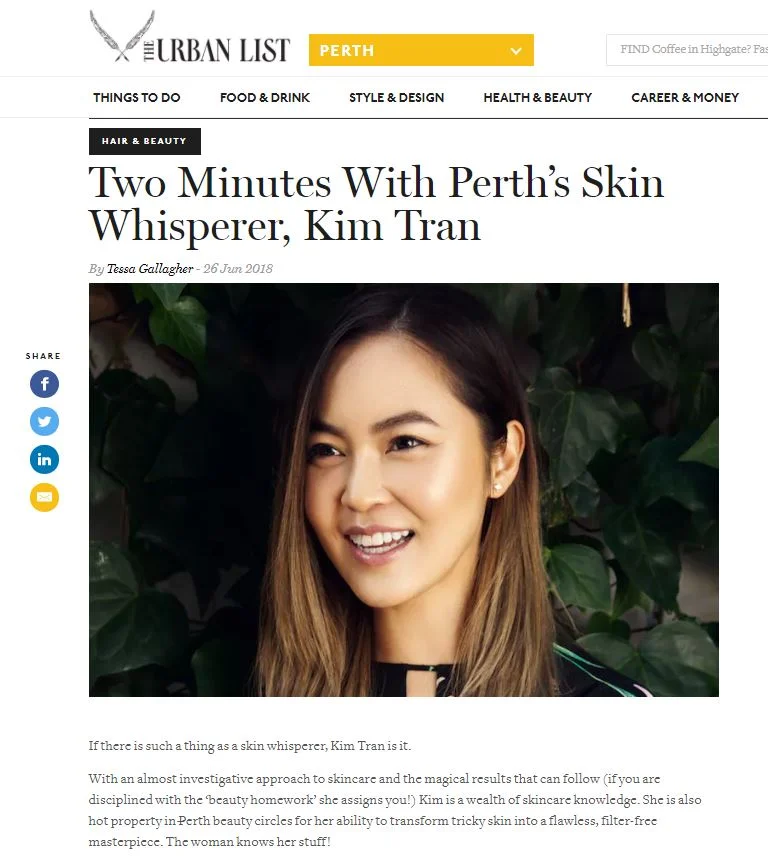Open Health & Beauty menu
The width and height of the screenshot is (768, 861).
pos(537,98)
